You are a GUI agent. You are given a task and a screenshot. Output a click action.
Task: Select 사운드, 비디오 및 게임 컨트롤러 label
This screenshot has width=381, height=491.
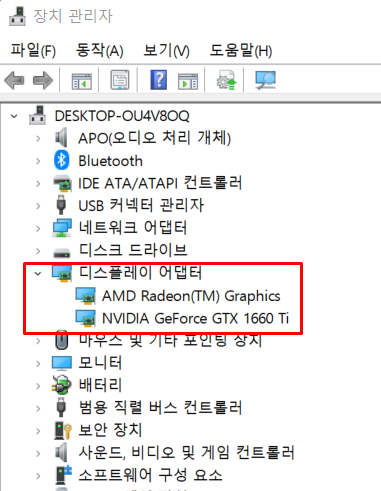(x=186, y=453)
